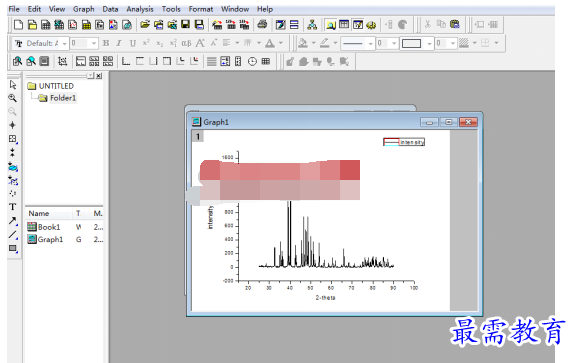Click the New Graph toolbar icon
Image resolution: width=574 pixels, height=363 pixels.
[x=72, y=25]
